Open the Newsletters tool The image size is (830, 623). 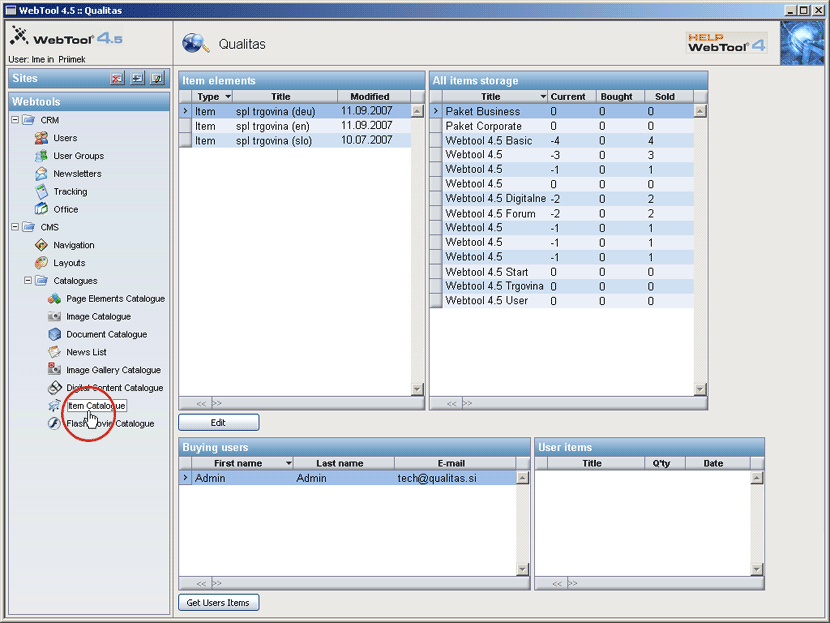(77, 174)
